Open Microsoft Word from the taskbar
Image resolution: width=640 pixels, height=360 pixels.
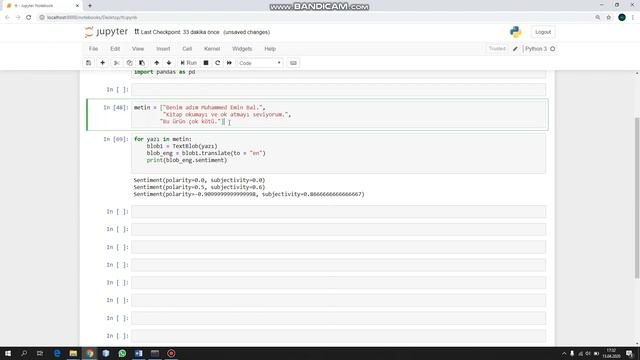(x=138, y=353)
